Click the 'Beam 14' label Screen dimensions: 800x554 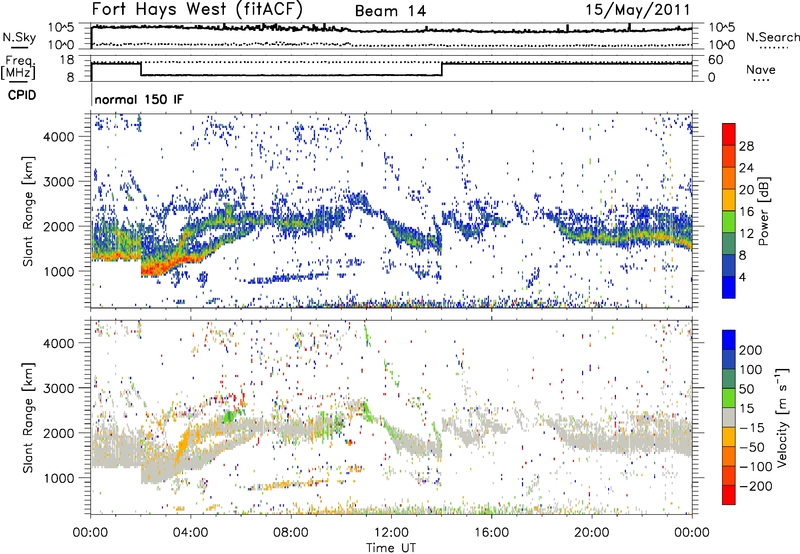click(x=390, y=11)
